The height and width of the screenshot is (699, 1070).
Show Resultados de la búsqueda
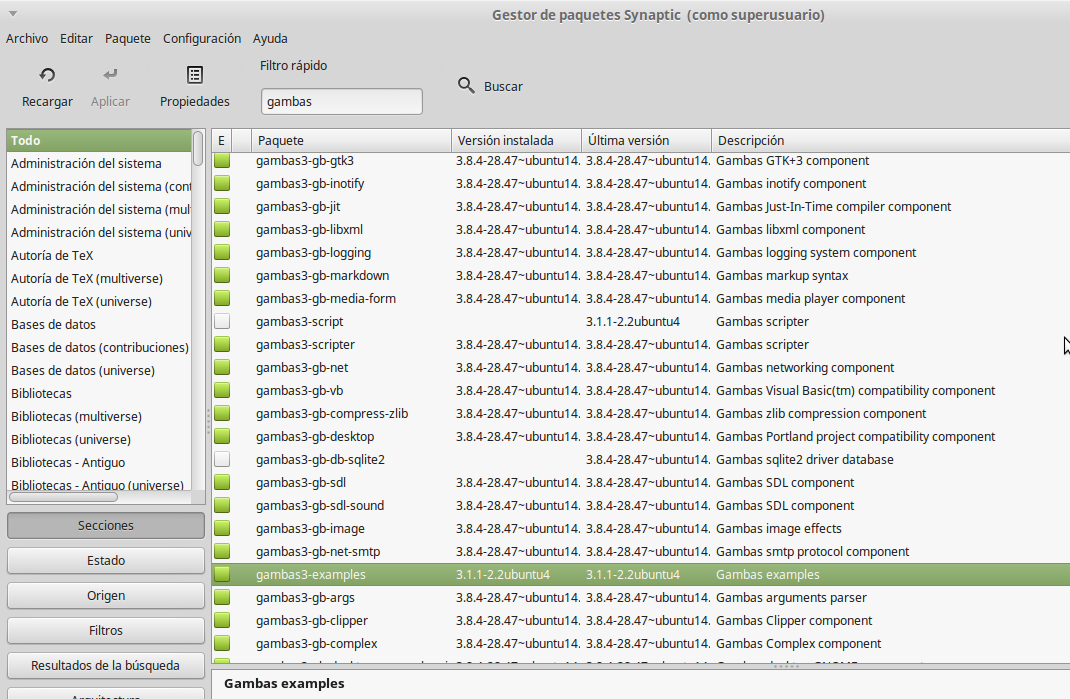(x=106, y=666)
